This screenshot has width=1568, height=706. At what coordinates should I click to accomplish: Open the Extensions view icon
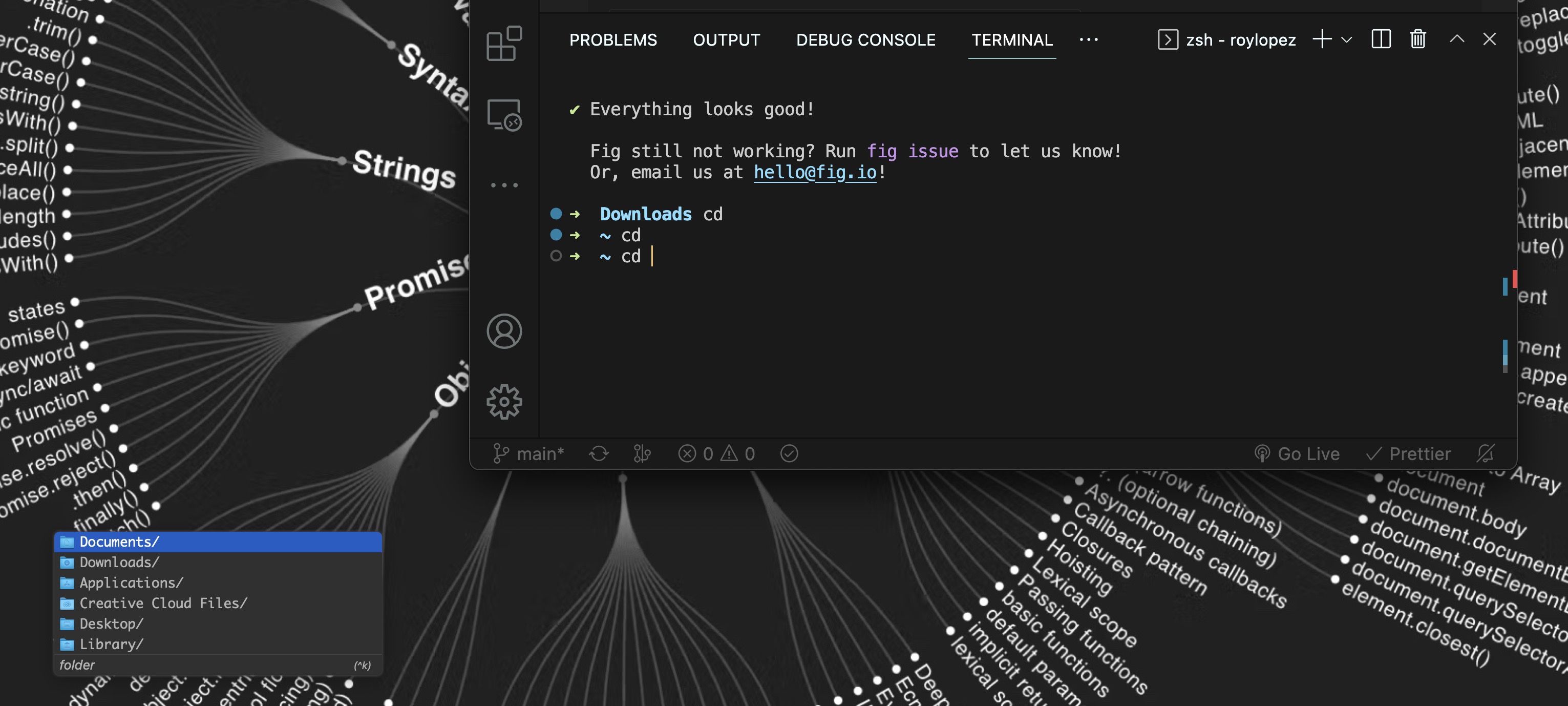503,43
